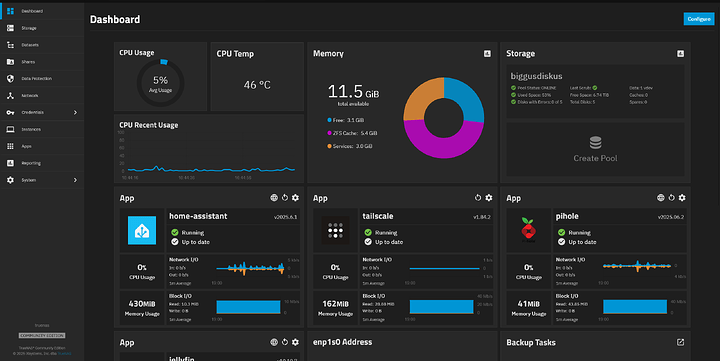The image size is (720, 361).
Task: Click the biggusdiskus pool name
Action: 536,76
